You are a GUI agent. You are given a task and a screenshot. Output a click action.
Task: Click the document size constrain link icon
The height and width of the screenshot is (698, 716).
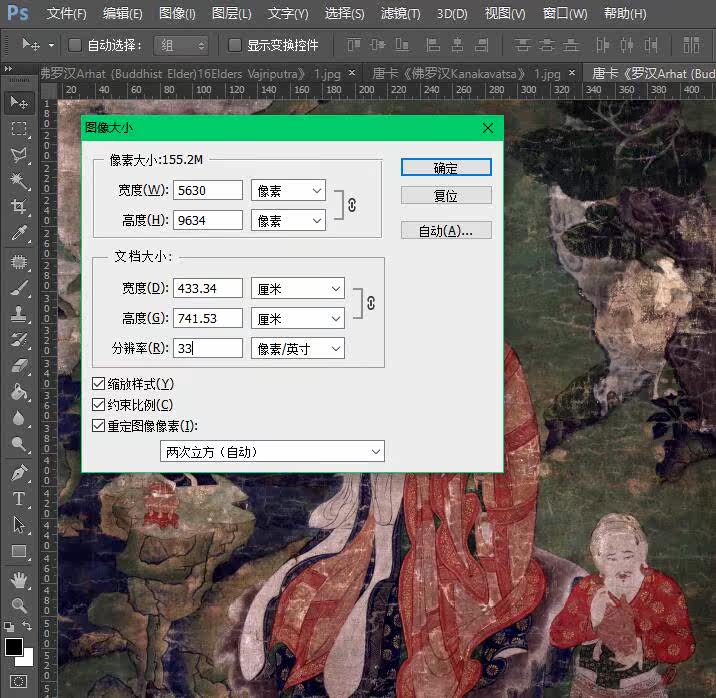tap(371, 303)
